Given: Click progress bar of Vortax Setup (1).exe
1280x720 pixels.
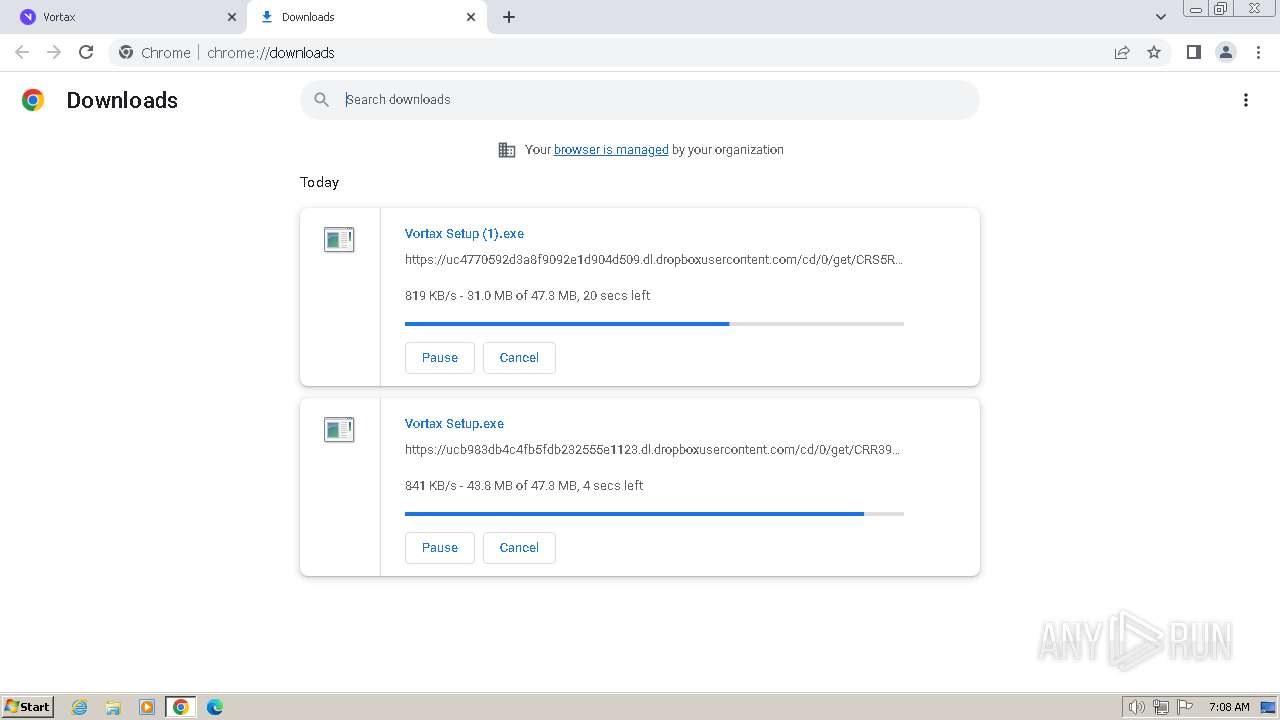Looking at the screenshot, I should click(654, 324).
